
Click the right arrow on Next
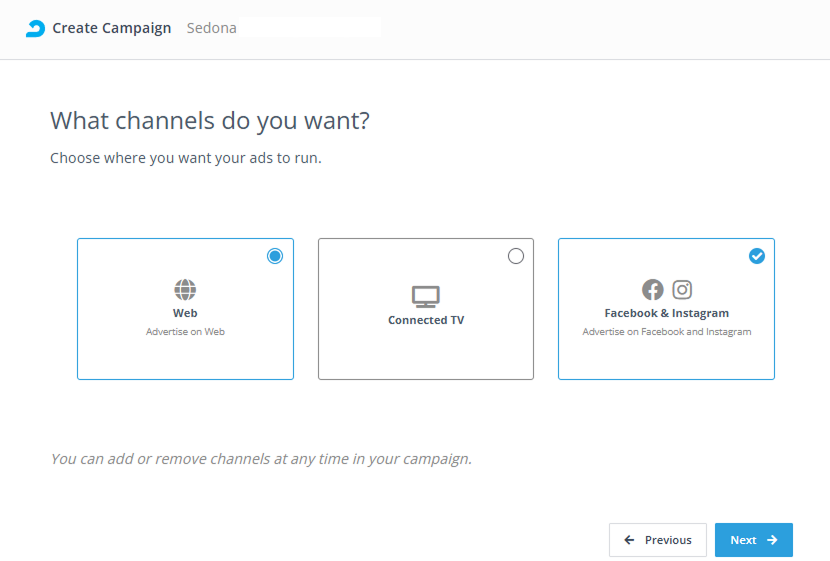click(x=772, y=540)
